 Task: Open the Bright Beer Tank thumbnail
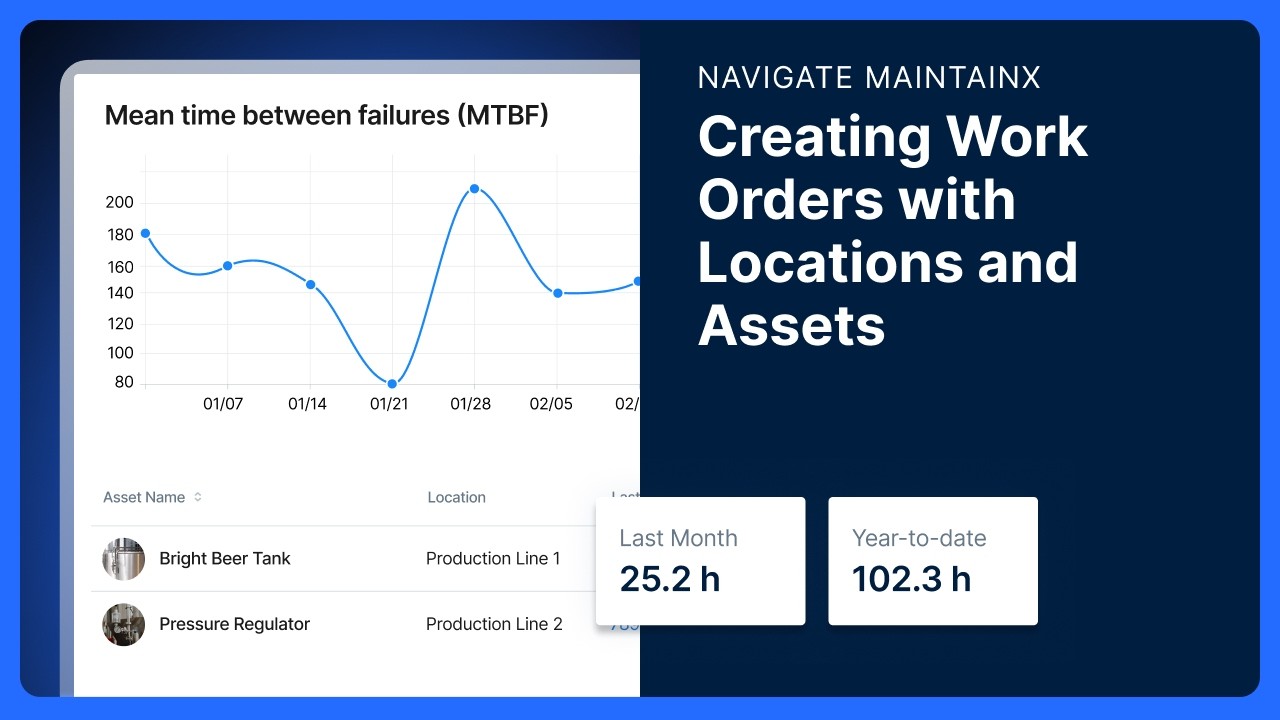click(x=124, y=559)
